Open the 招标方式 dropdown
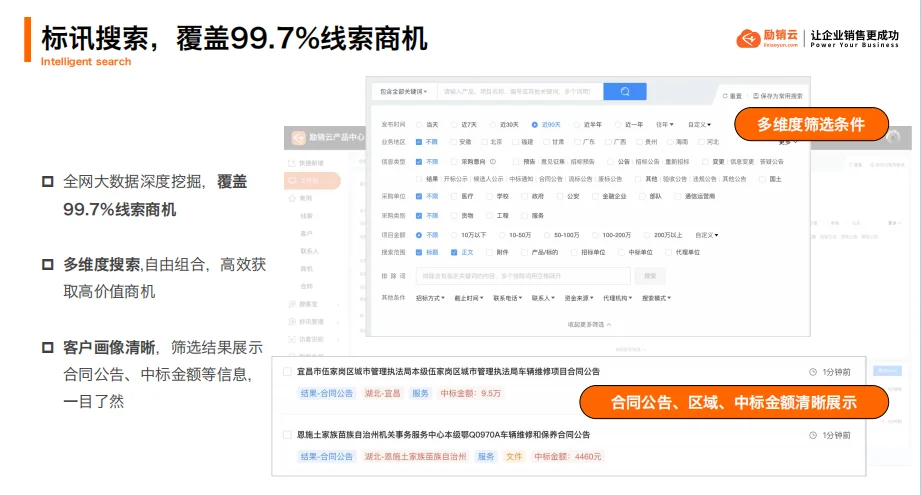The width and height of the screenshot is (921, 495). pyautogui.click(x=431, y=298)
